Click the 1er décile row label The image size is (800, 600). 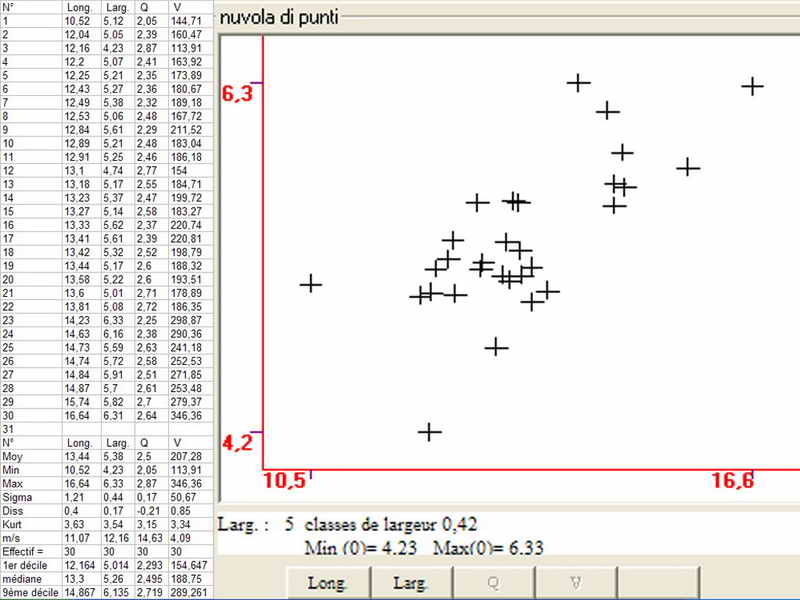click(21, 565)
